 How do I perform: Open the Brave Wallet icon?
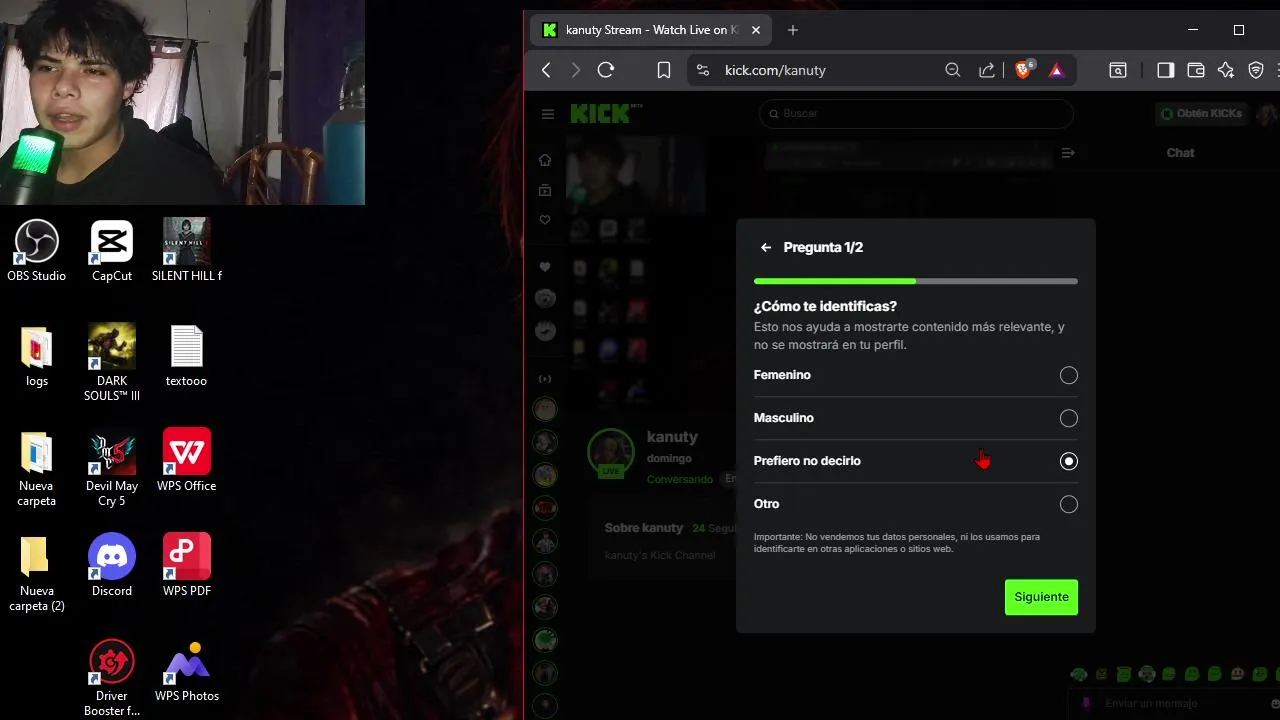(x=1196, y=70)
